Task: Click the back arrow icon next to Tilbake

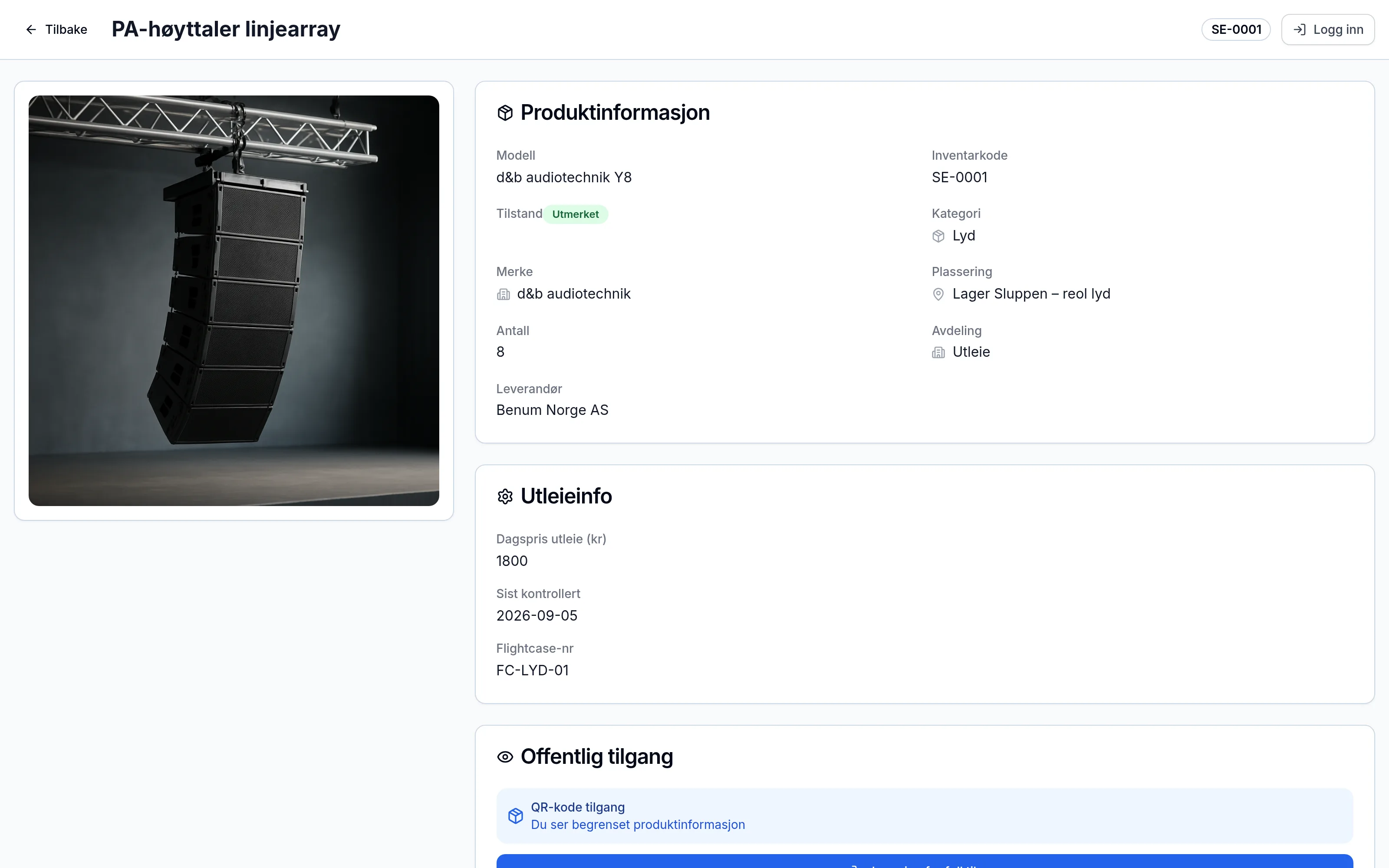Action: point(31,29)
